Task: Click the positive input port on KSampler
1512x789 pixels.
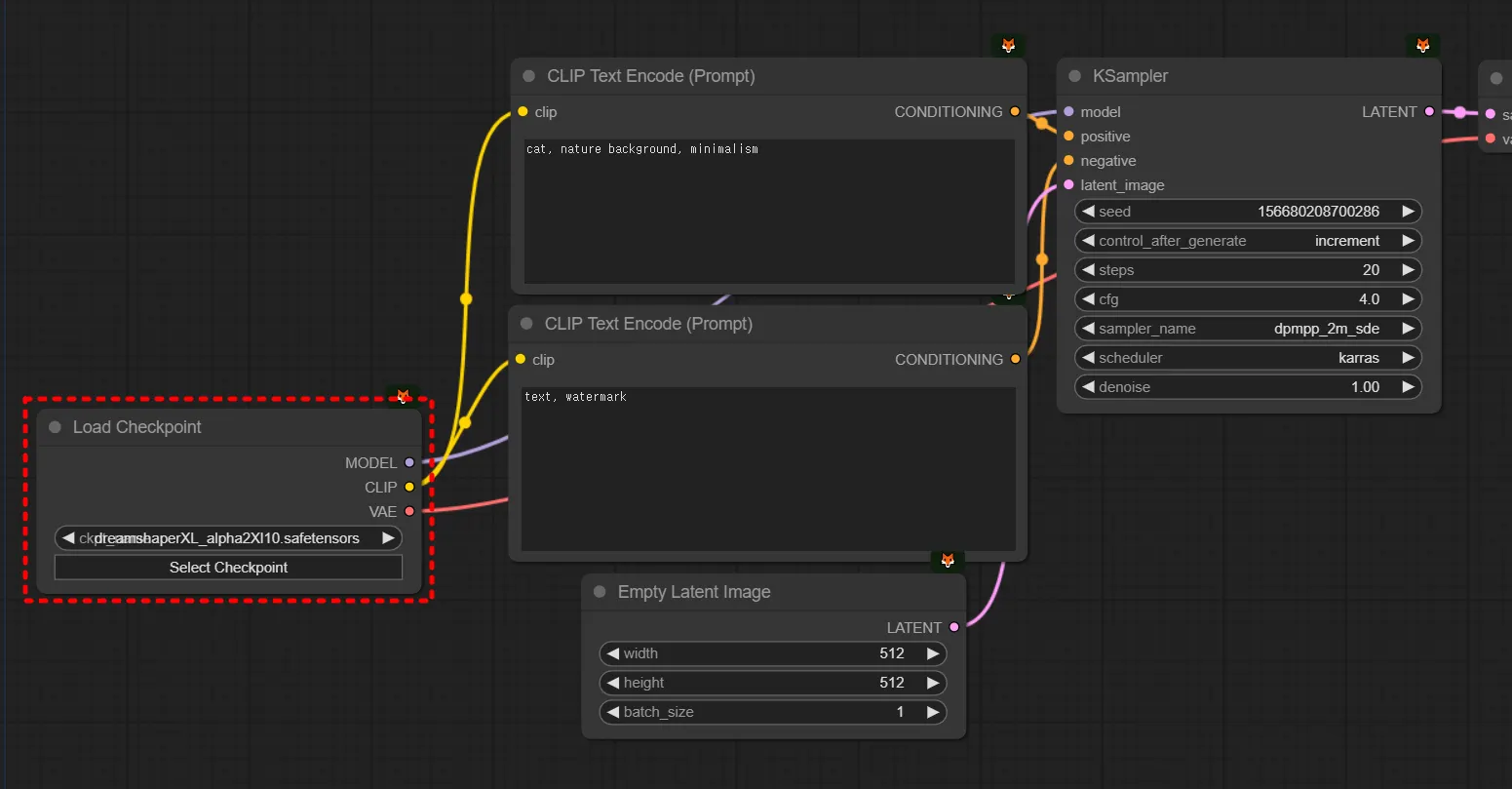Action: tap(1069, 137)
